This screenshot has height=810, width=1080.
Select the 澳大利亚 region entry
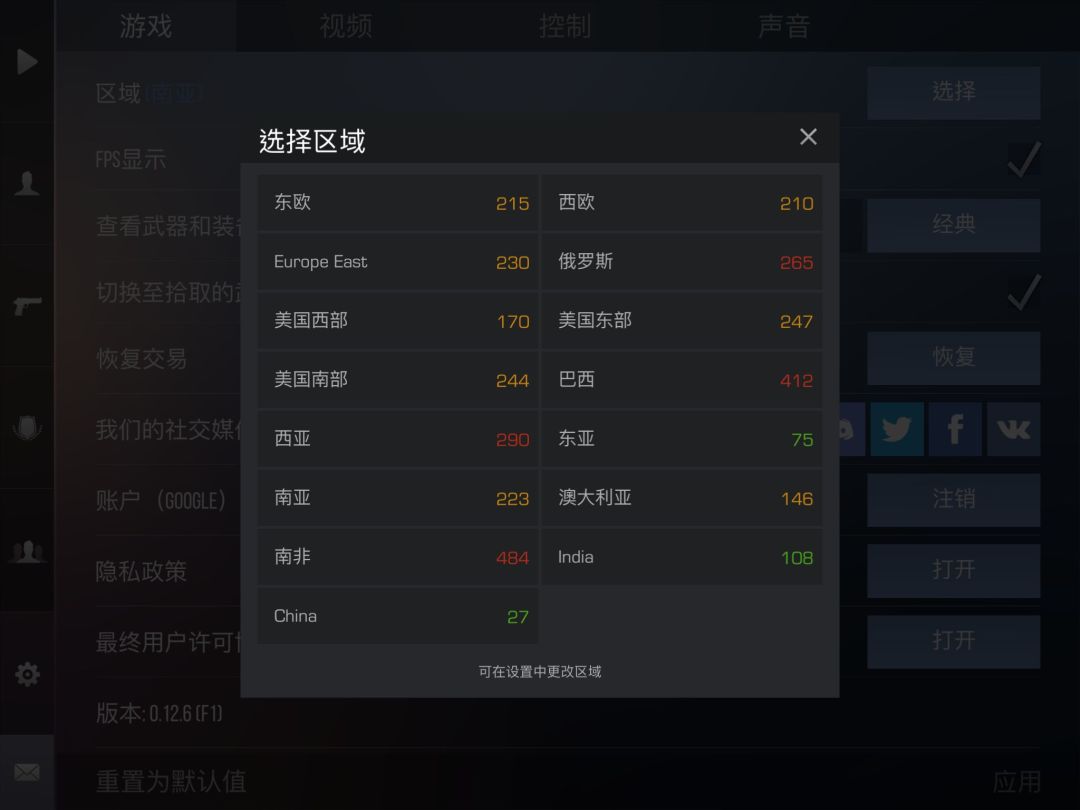pyautogui.click(x=682, y=497)
